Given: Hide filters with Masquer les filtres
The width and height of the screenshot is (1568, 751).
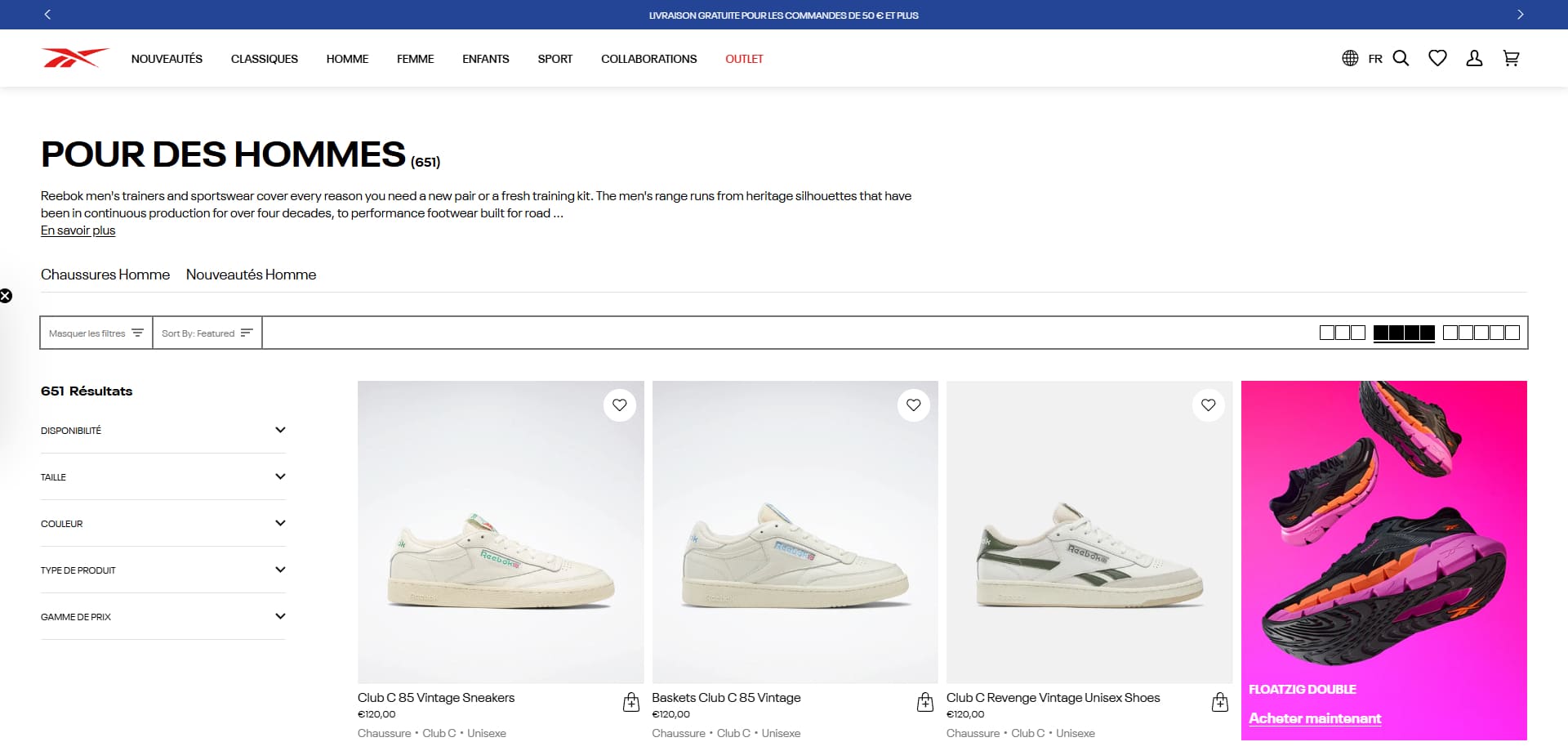Looking at the screenshot, I should click(x=96, y=333).
